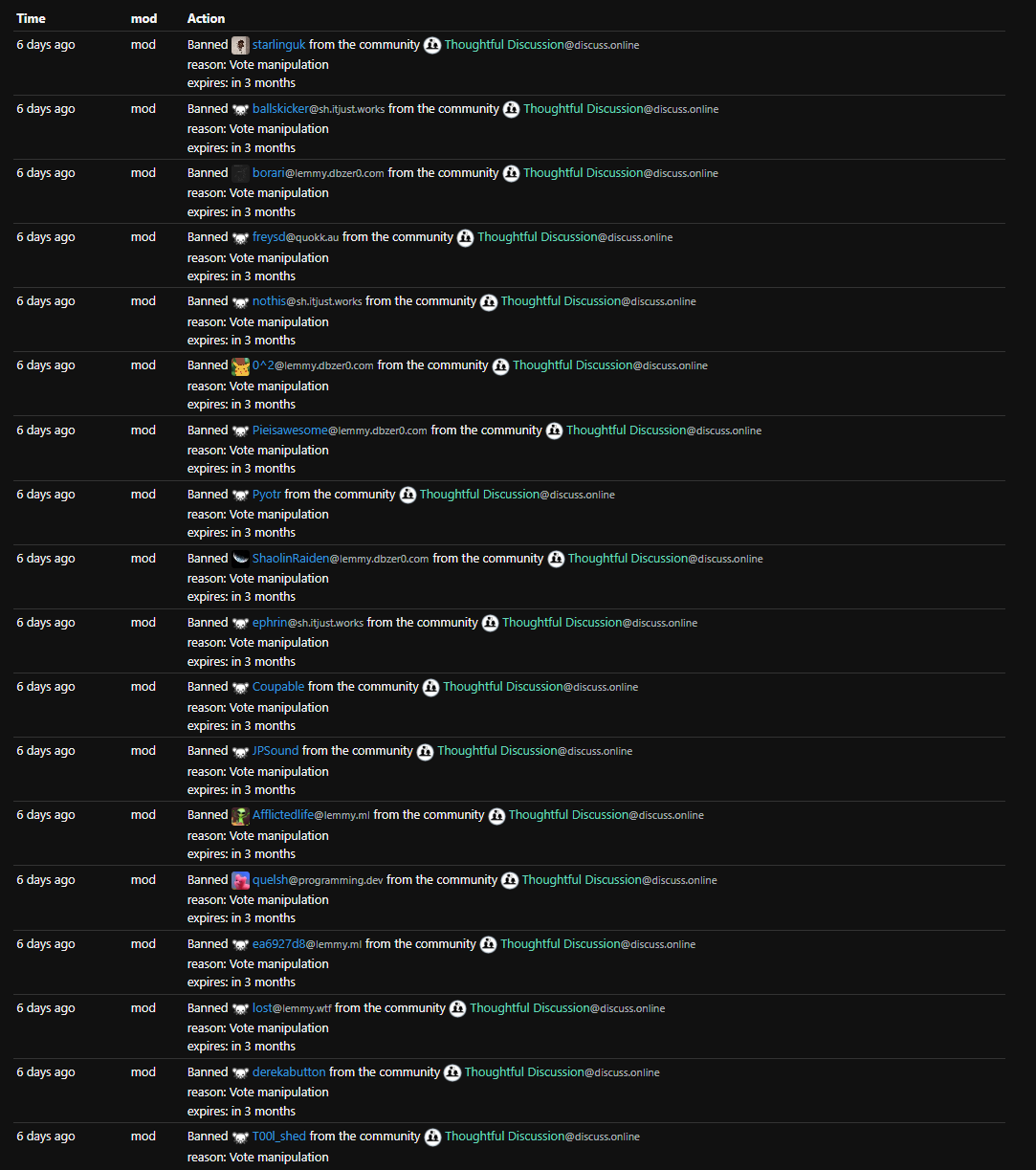Visit the lost@lemmy.wtf user link
Image resolution: width=1036 pixels, height=1170 pixels.
(x=291, y=1008)
